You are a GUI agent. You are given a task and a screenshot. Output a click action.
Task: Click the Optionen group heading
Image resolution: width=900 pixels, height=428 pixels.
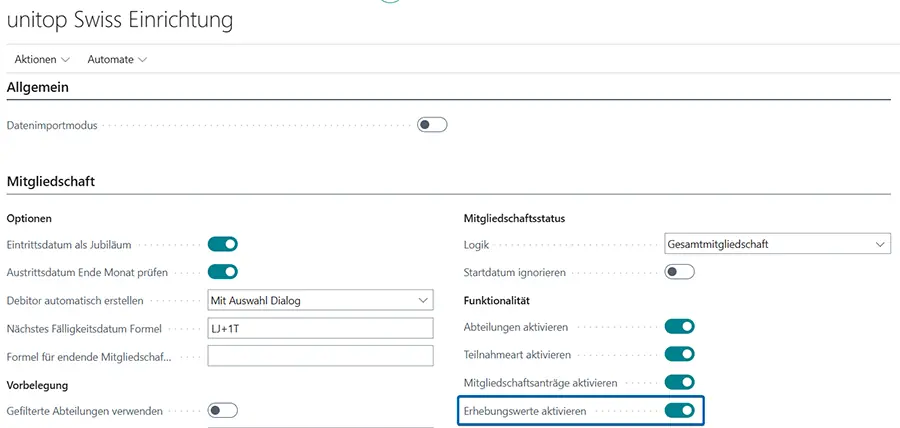29,219
